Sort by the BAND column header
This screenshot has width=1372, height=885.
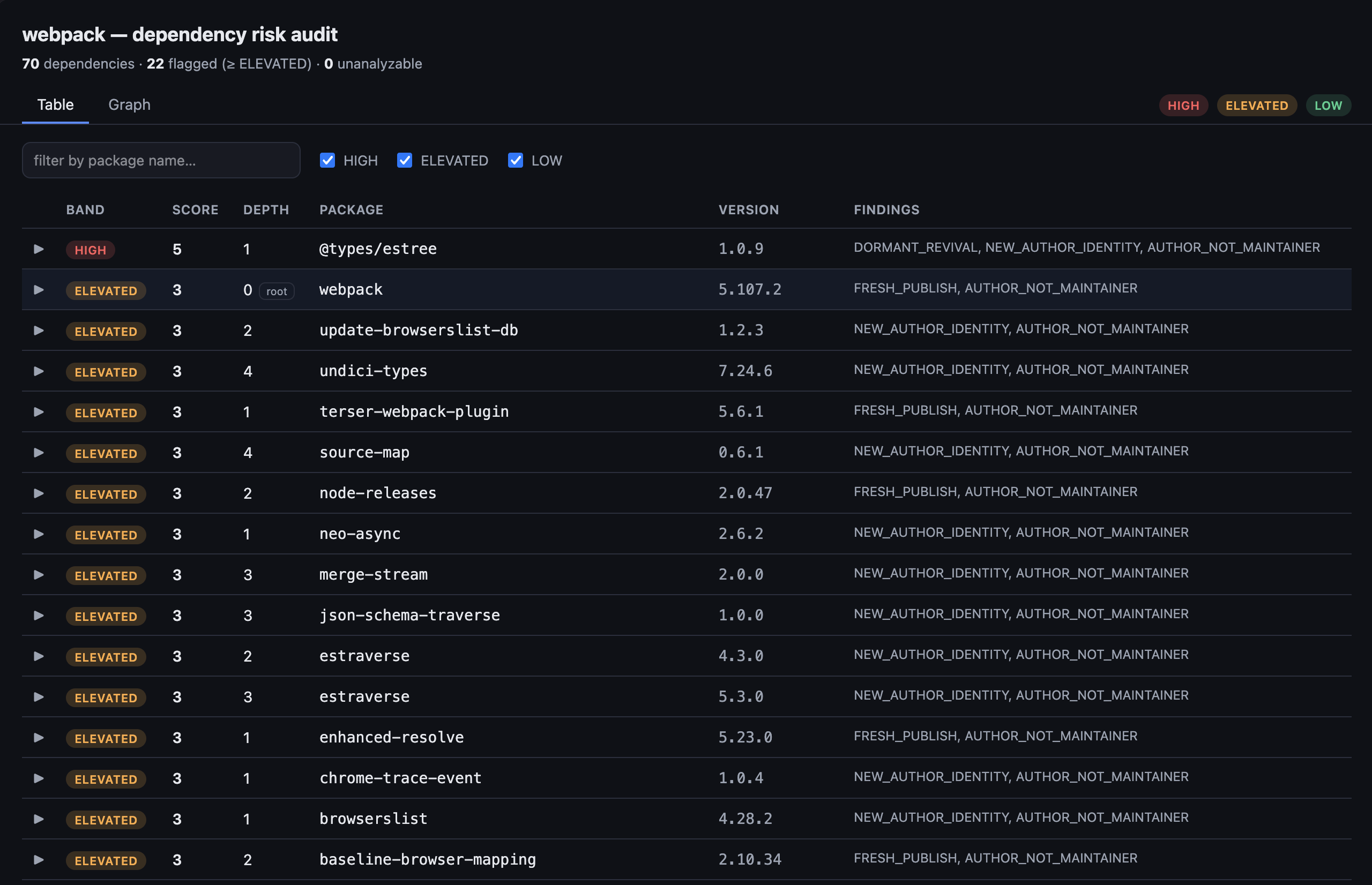click(x=85, y=210)
